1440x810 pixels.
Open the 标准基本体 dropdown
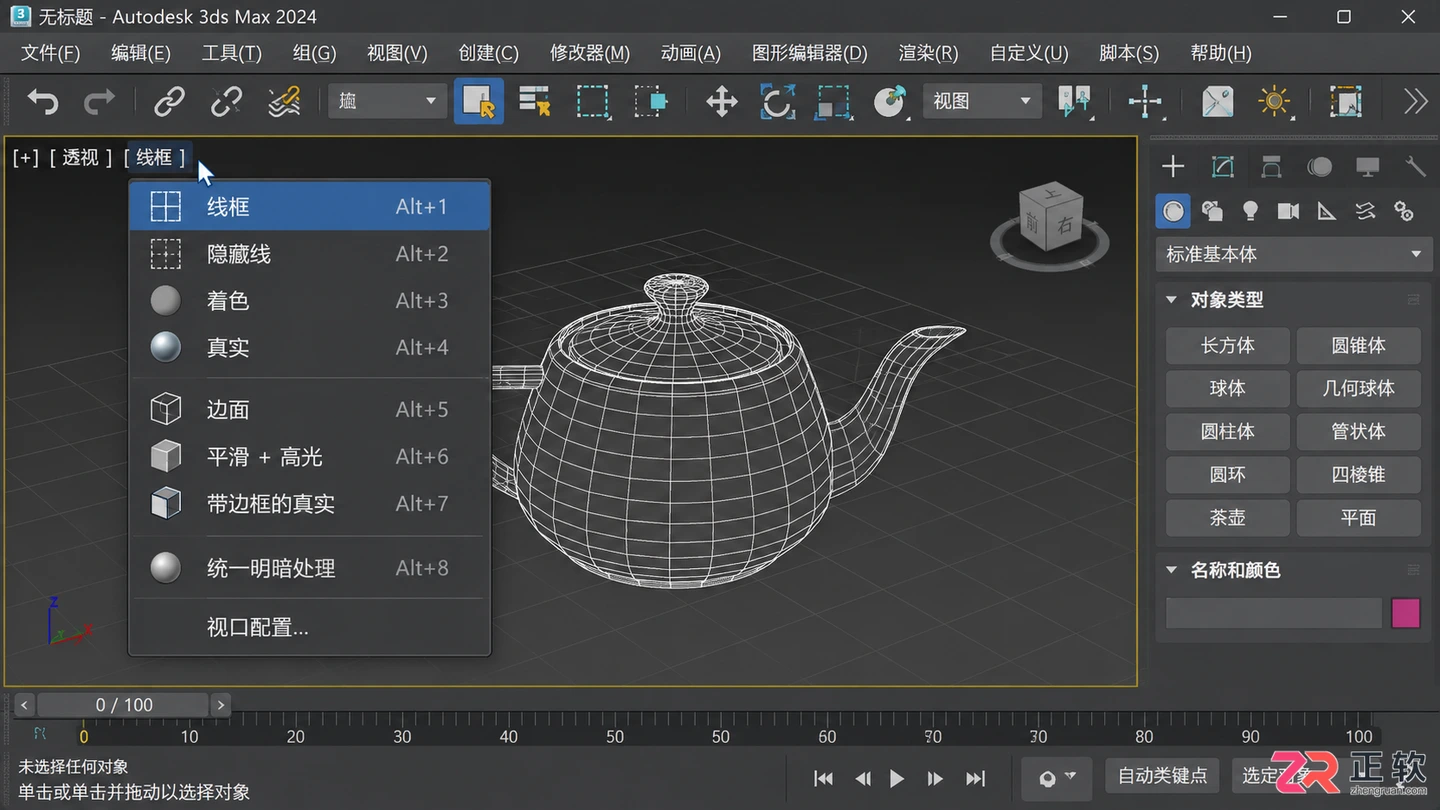click(x=1293, y=254)
